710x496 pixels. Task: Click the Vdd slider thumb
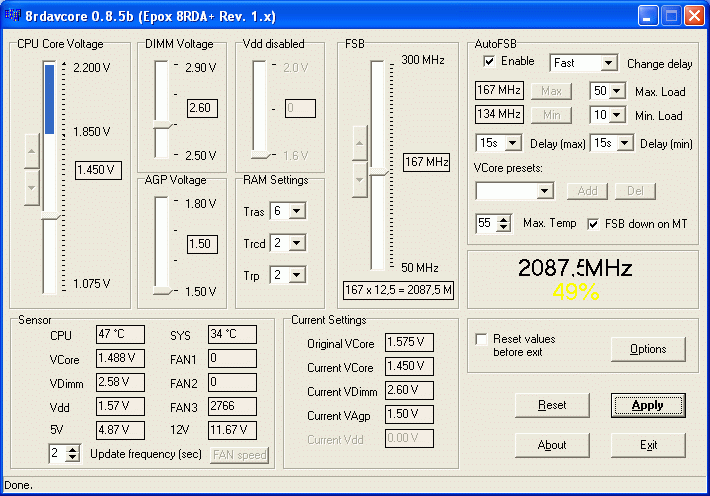tap(261, 155)
